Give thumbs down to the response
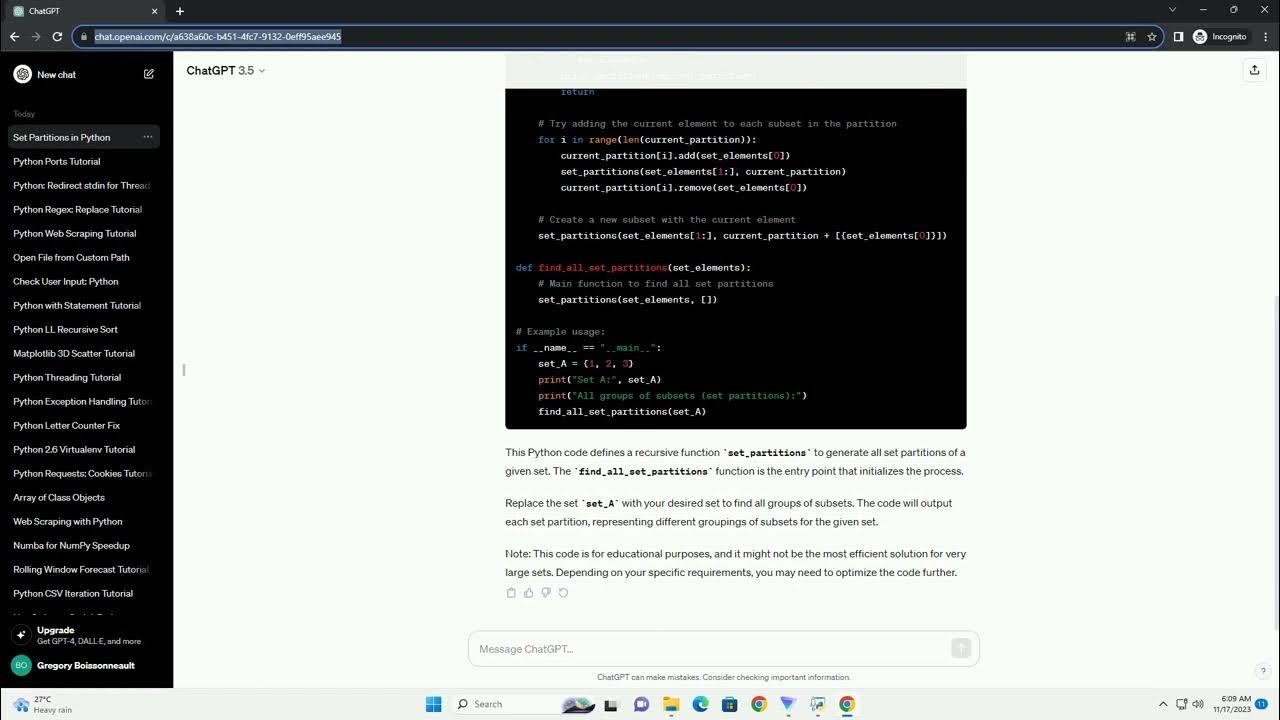 click(x=546, y=593)
